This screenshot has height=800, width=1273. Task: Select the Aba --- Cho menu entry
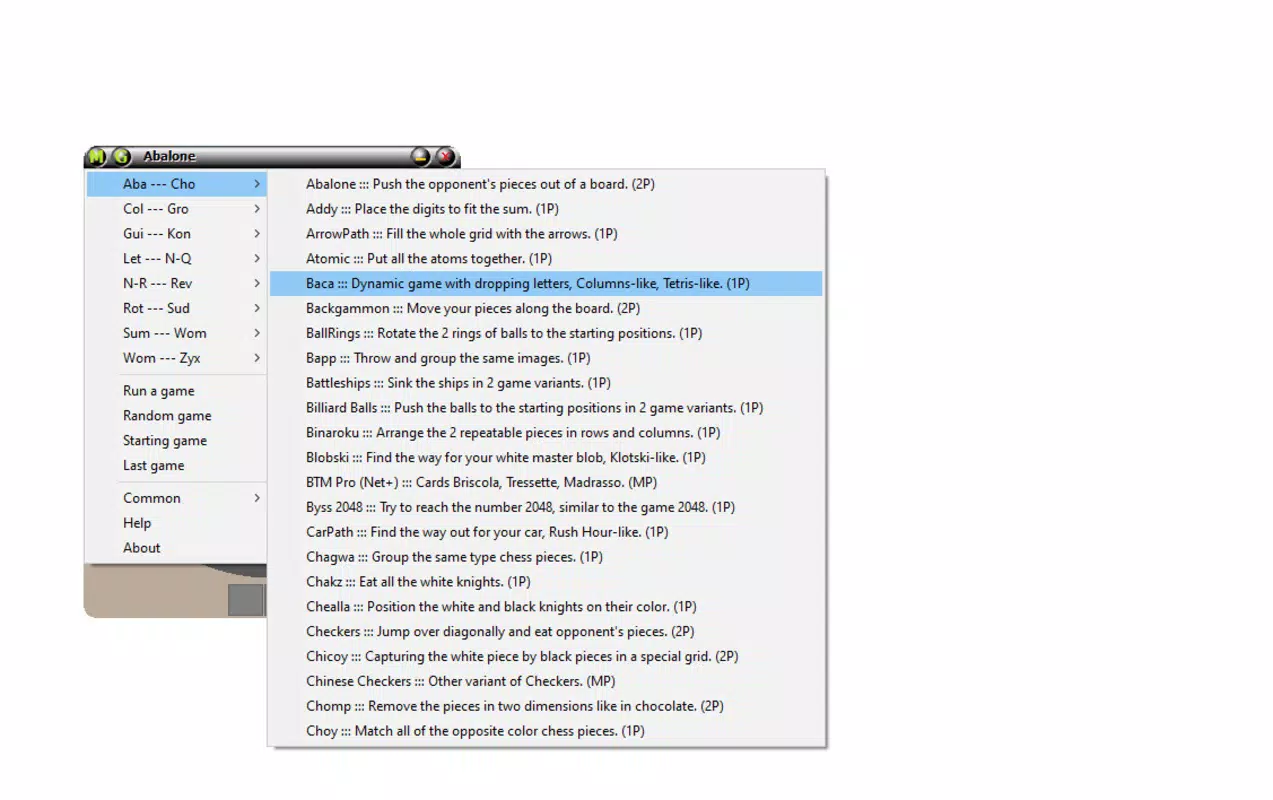coord(177,184)
